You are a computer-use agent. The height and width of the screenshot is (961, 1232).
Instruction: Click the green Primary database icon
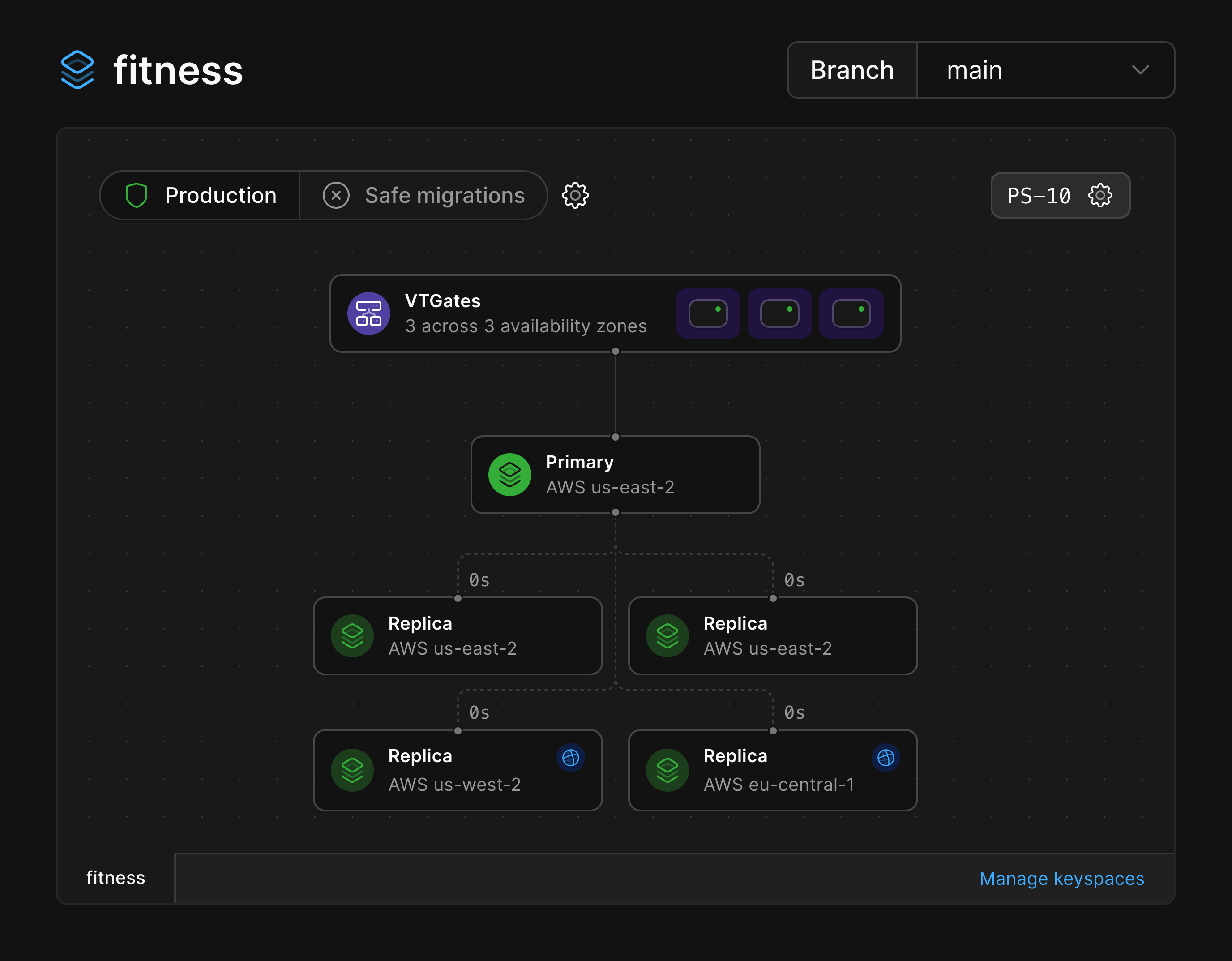[509, 475]
